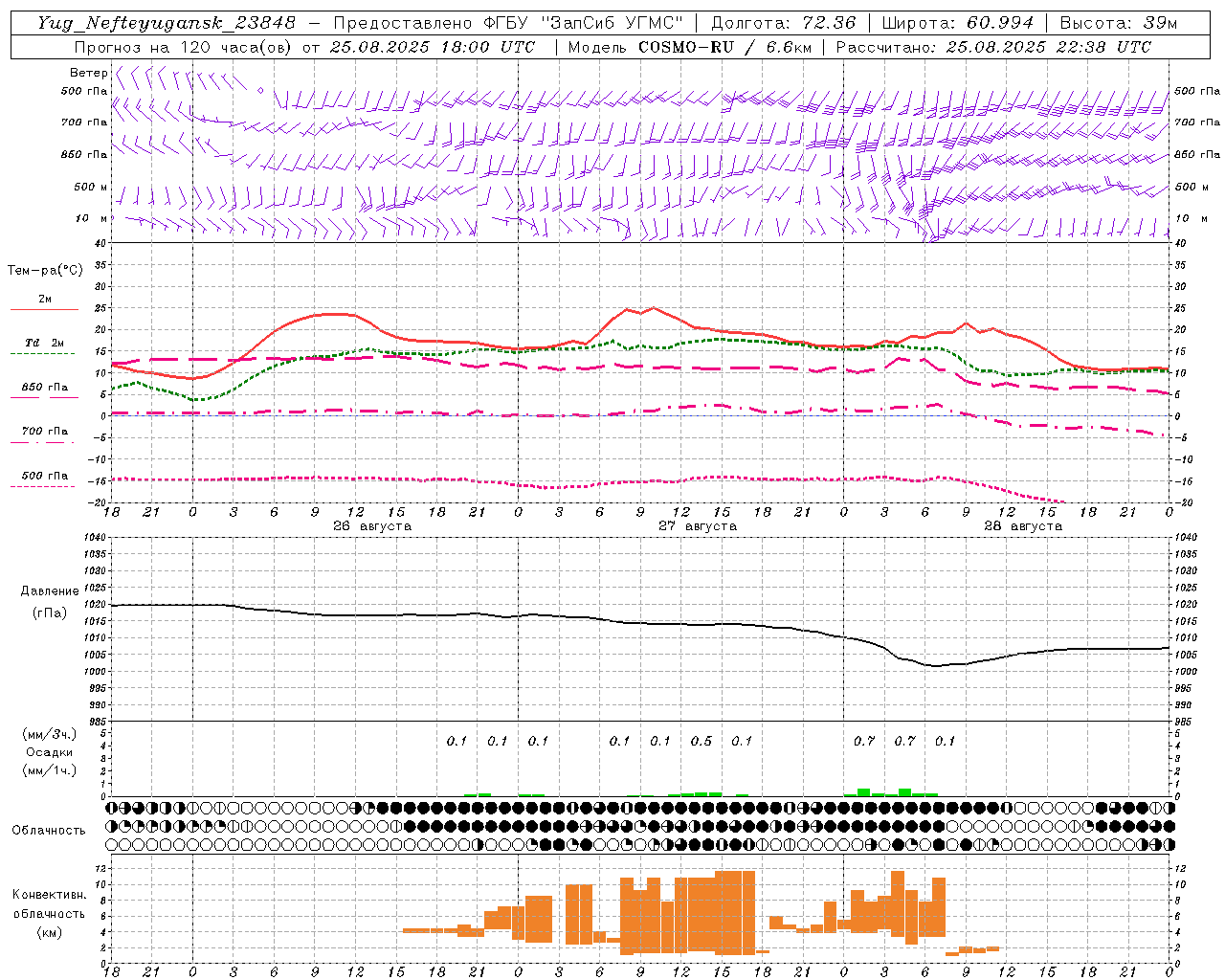Click the 'Давление' pressure panel label
Screen dimensions: 1225x980
(x=50, y=591)
